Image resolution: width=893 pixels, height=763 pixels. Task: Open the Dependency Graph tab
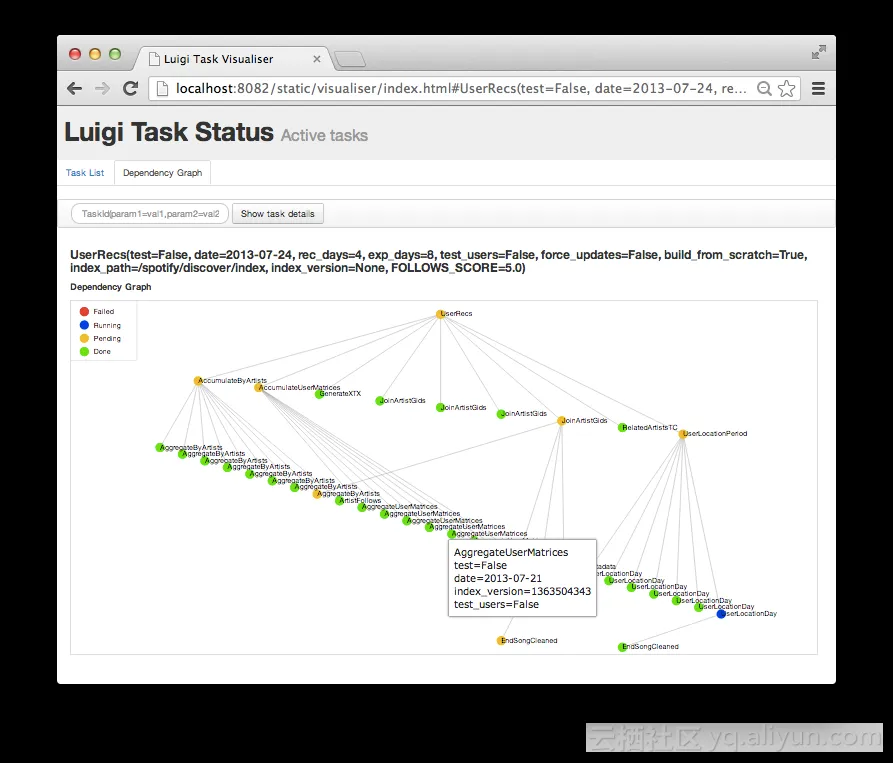click(x=162, y=172)
